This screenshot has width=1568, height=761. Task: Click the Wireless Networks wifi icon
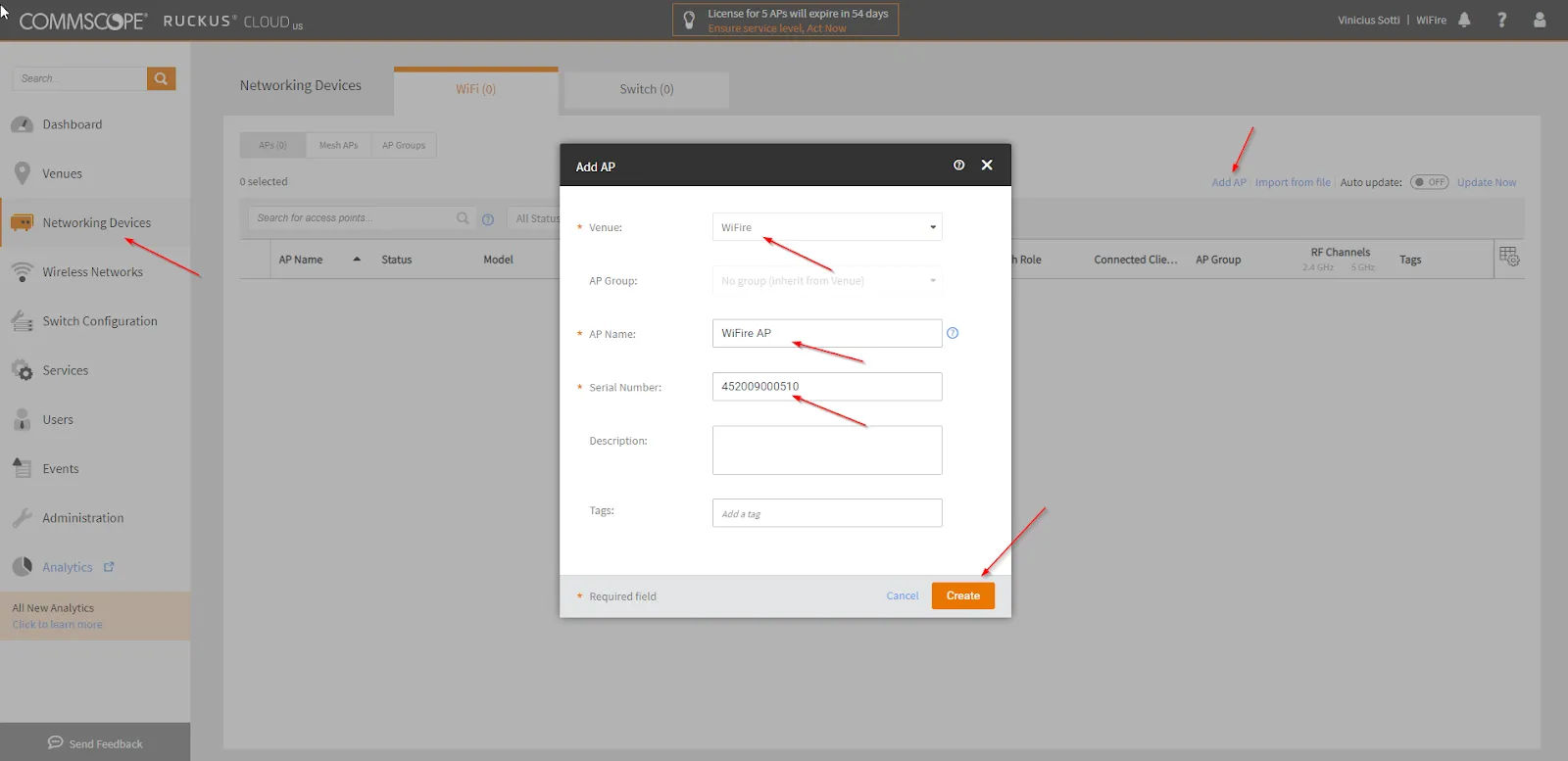tap(22, 272)
